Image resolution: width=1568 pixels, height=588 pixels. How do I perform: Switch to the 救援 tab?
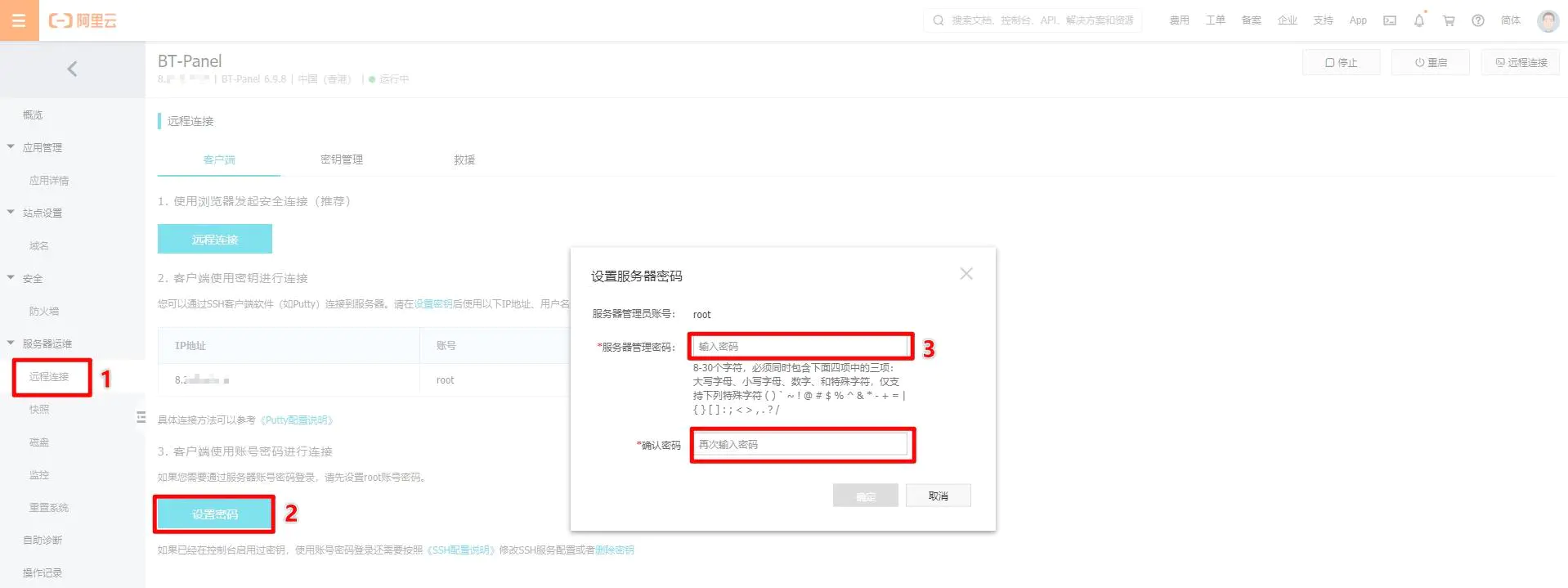(x=464, y=159)
